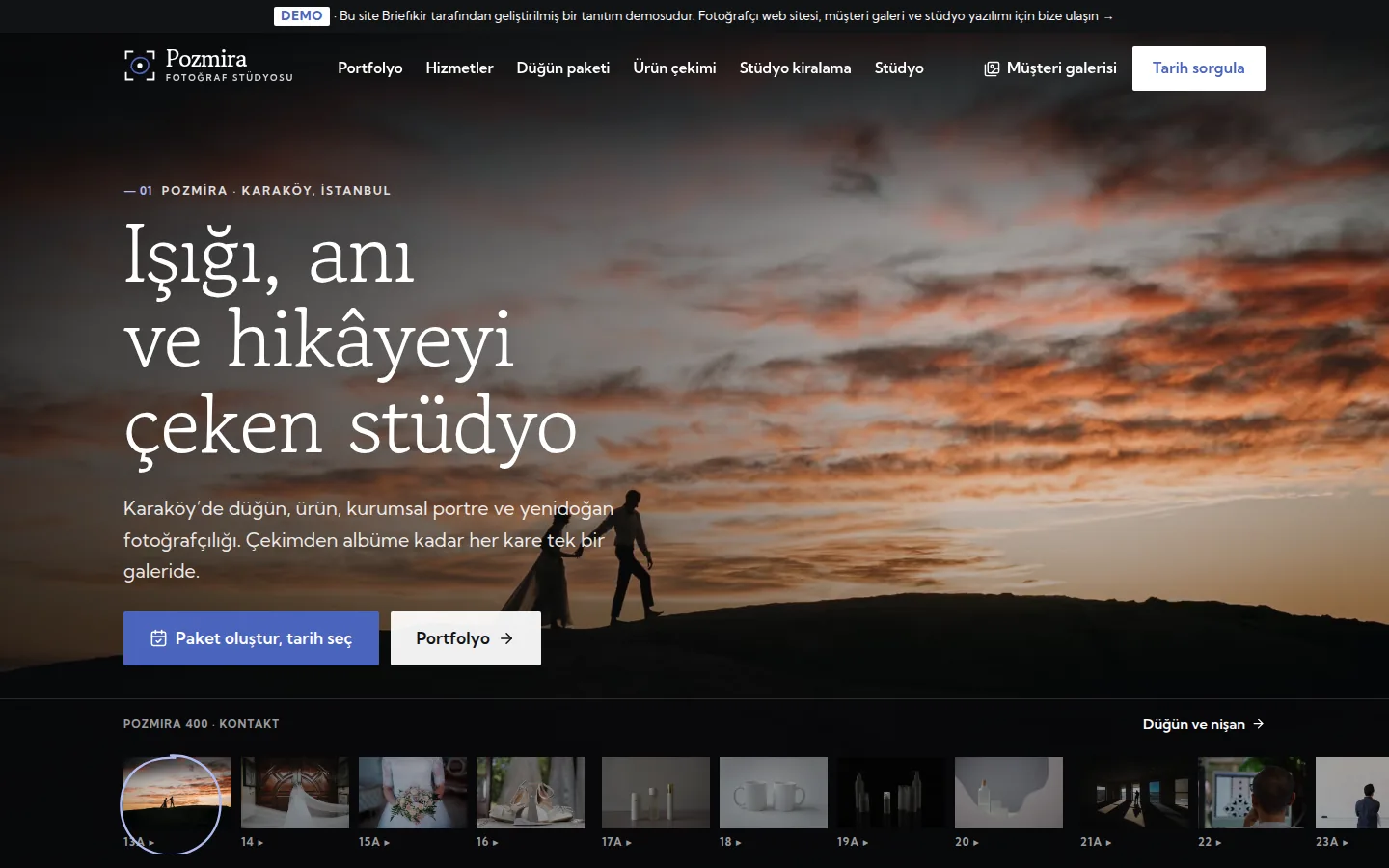Open the Stüdyo navigation item
Image resolution: width=1389 pixels, height=868 pixels.
coord(899,68)
